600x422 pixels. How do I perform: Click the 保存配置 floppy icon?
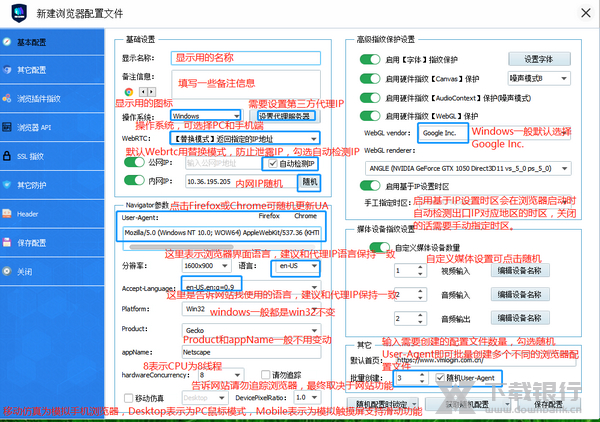(x=7, y=242)
